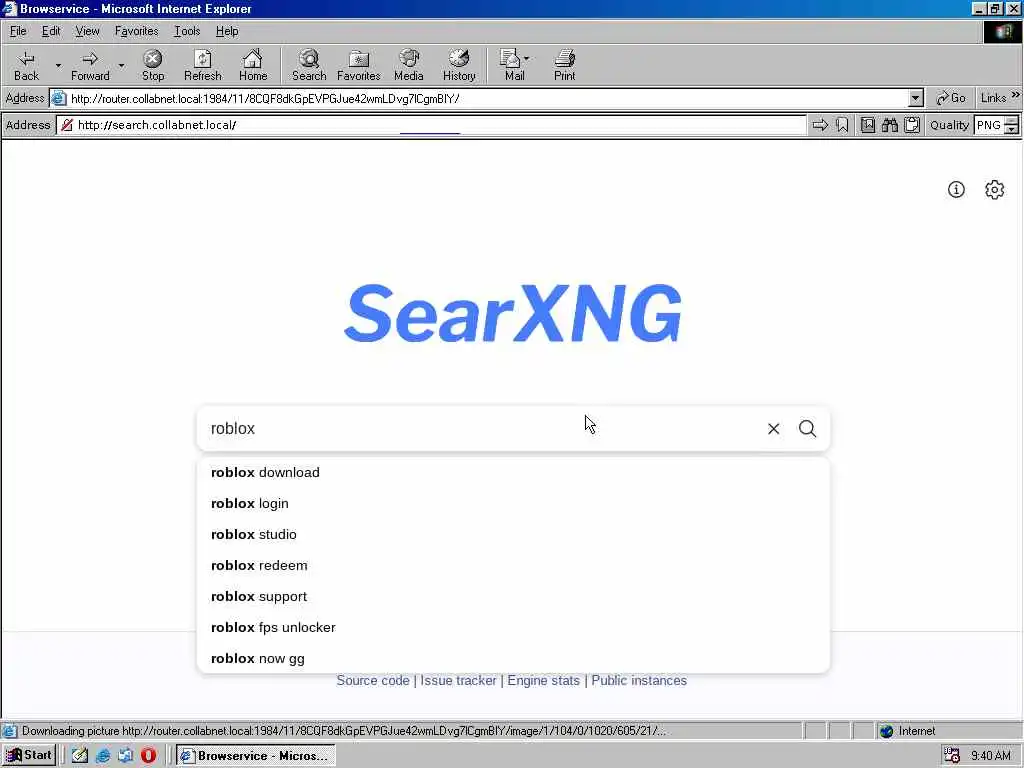Decrease Quality with the down stepper

tap(1012, 129)
